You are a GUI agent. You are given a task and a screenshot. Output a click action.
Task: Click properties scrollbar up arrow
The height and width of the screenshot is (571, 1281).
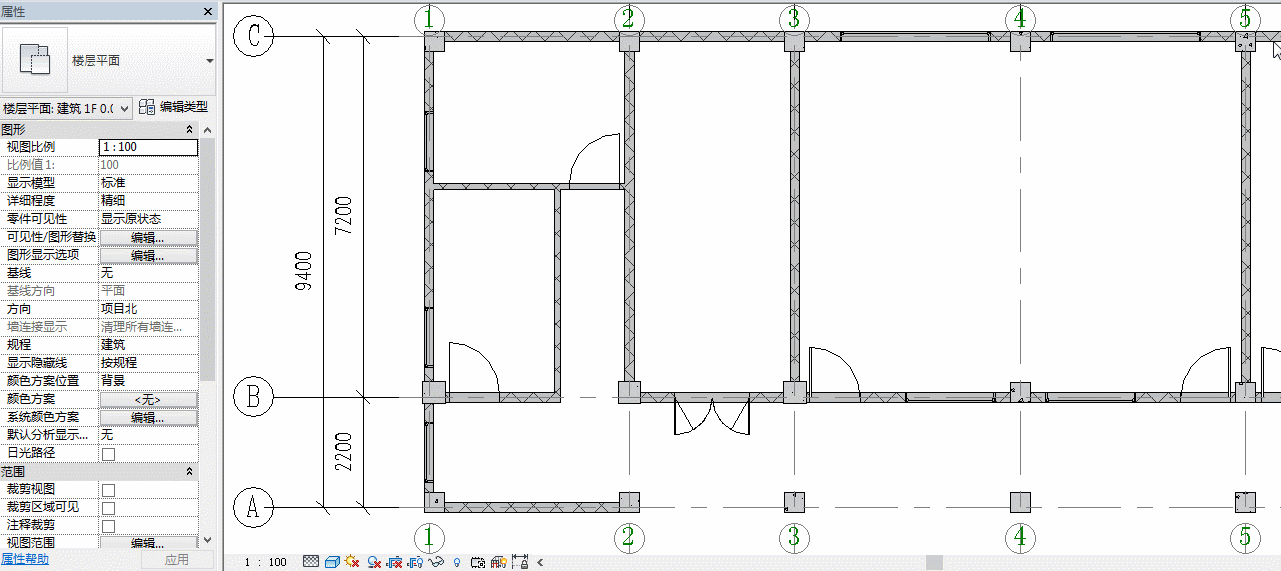click(208, 131)
